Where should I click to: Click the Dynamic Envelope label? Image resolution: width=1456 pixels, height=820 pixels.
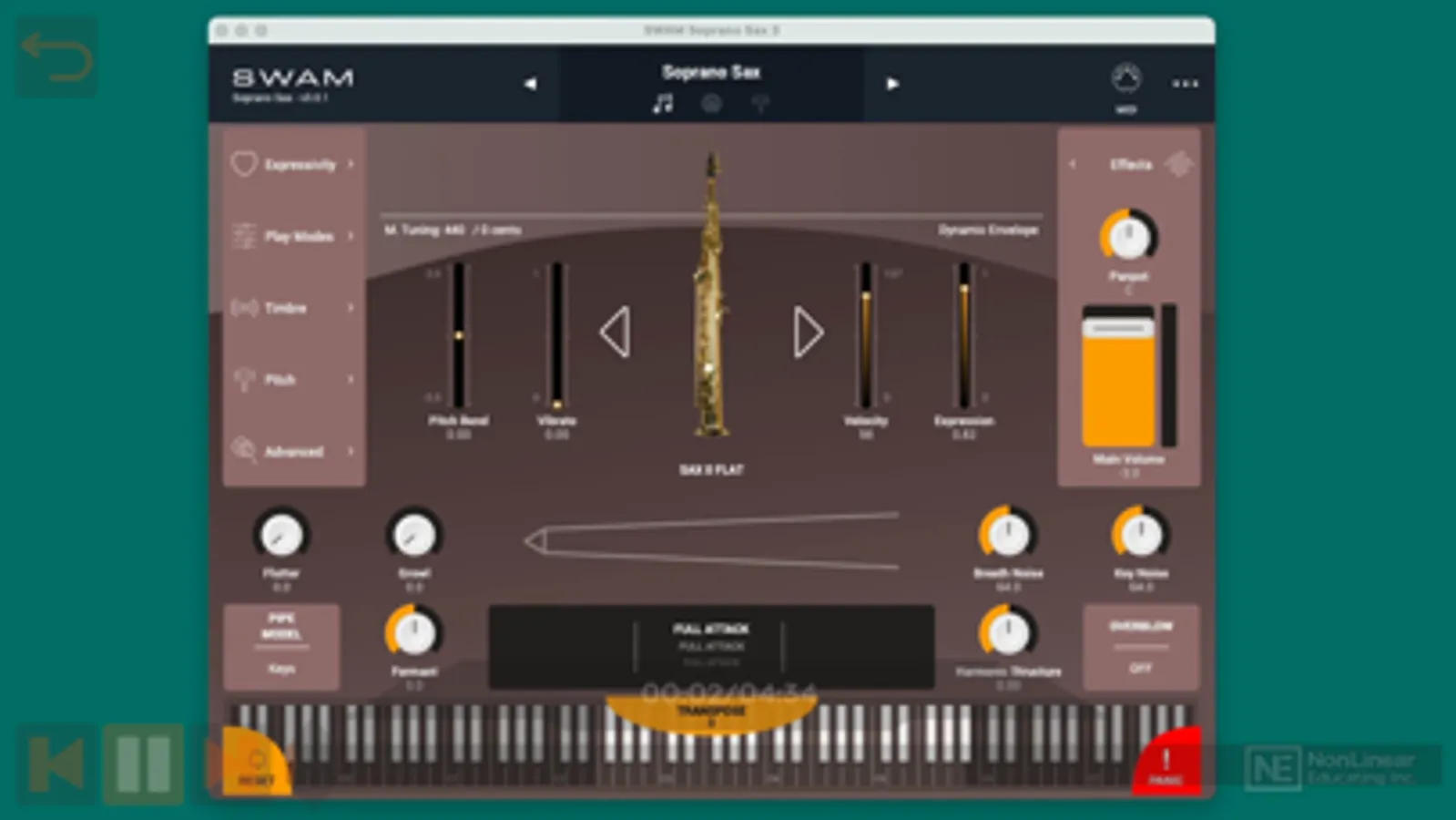coord(988,230)
